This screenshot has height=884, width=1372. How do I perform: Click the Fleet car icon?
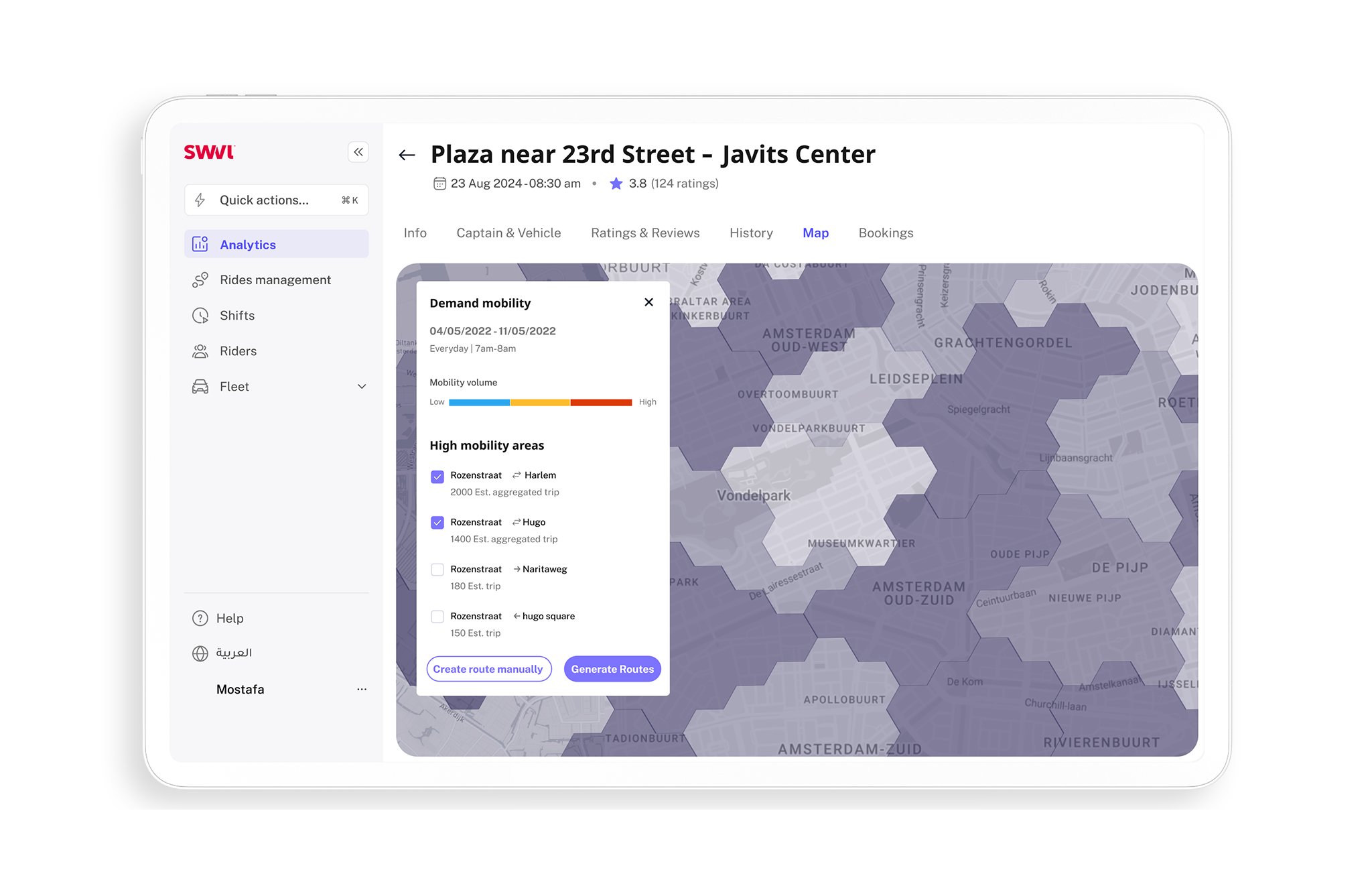200,386
